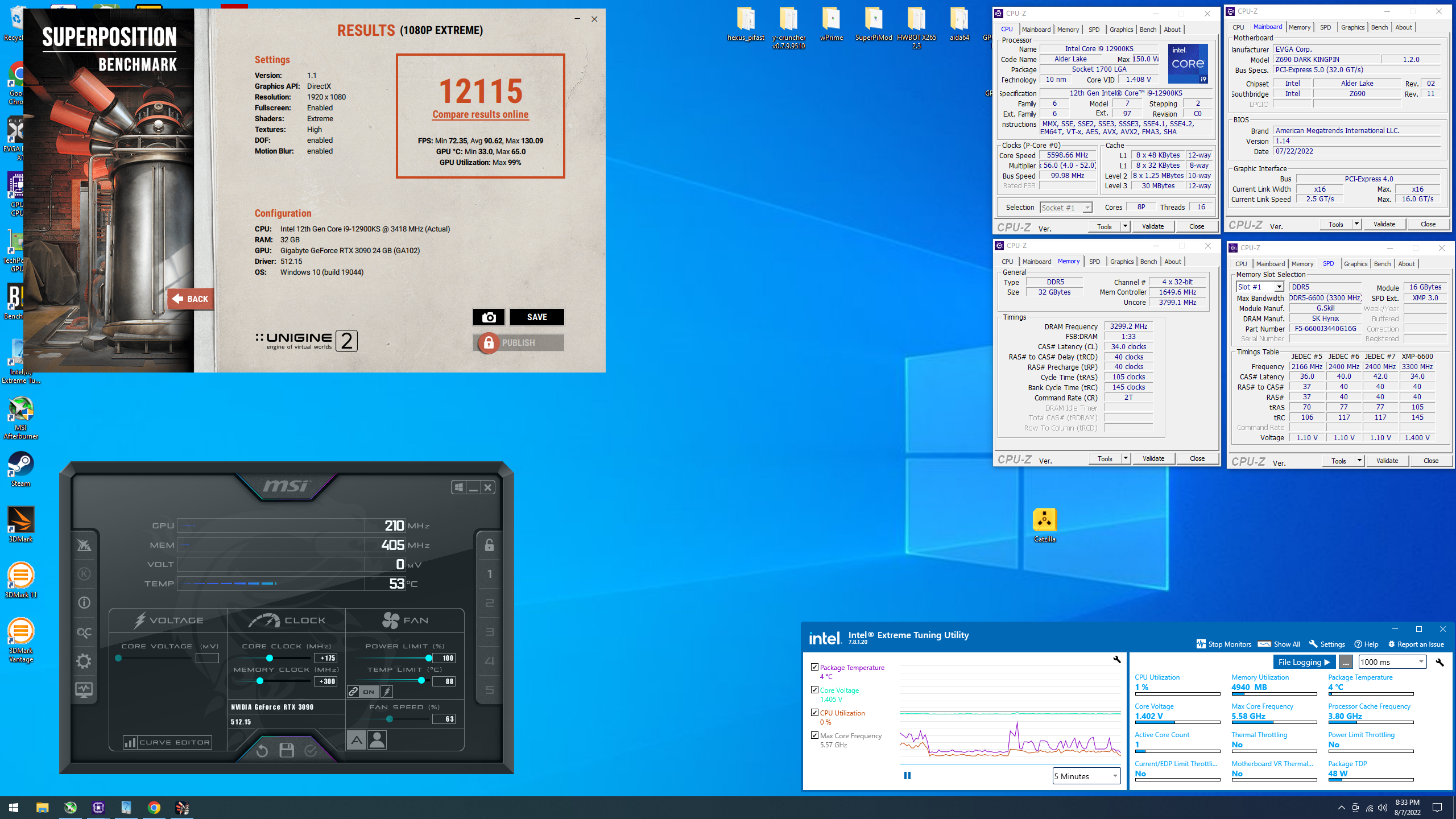Open Socket #1 selection dropdown in CPU-Z

pos(1066,208)
